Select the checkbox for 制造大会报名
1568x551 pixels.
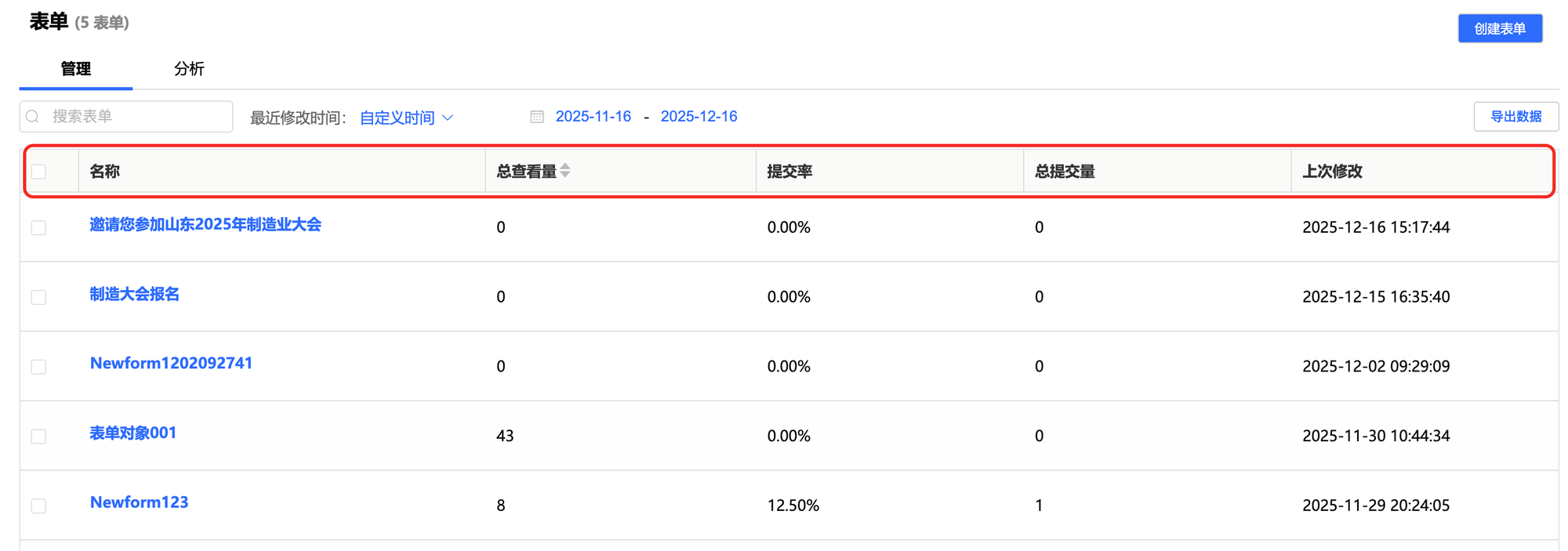[39, 297]
